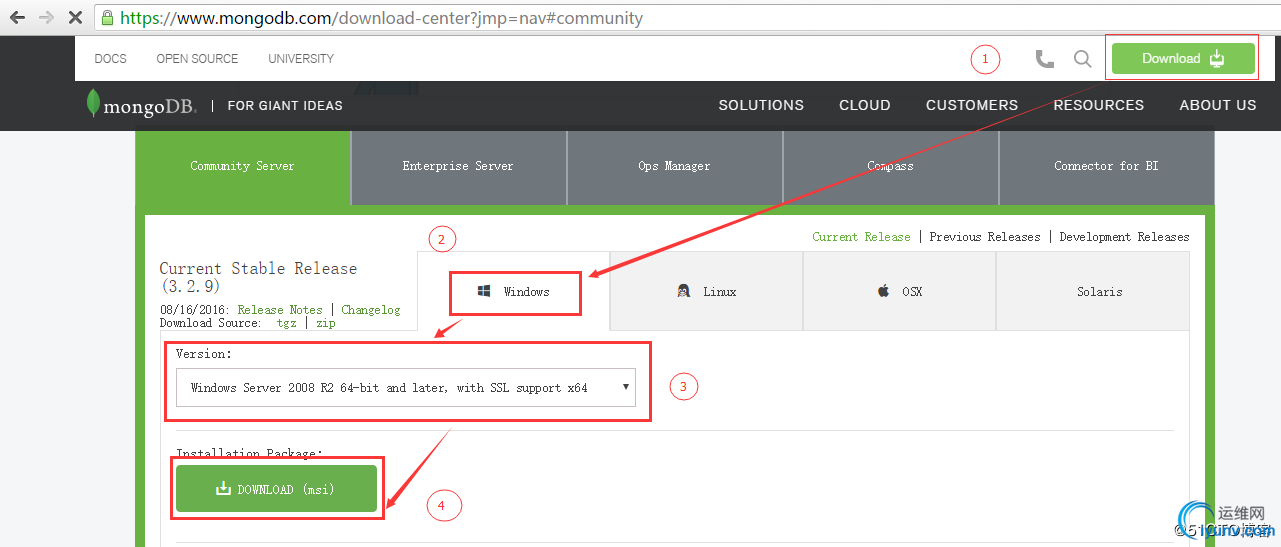This screenshot has height=547, width=1281.
Task: Switch to Connector for BI tab
Action: tap(1106, 167)
